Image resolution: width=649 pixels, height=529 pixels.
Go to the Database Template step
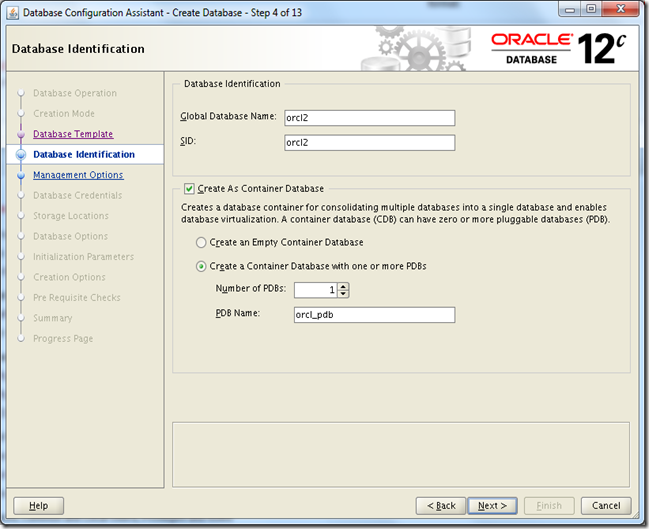[73, 134]
